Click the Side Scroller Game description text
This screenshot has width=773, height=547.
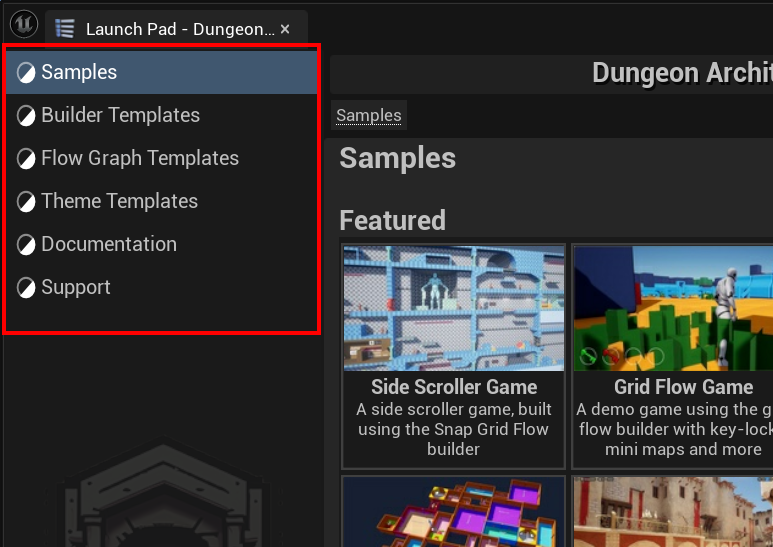[454, 429]
